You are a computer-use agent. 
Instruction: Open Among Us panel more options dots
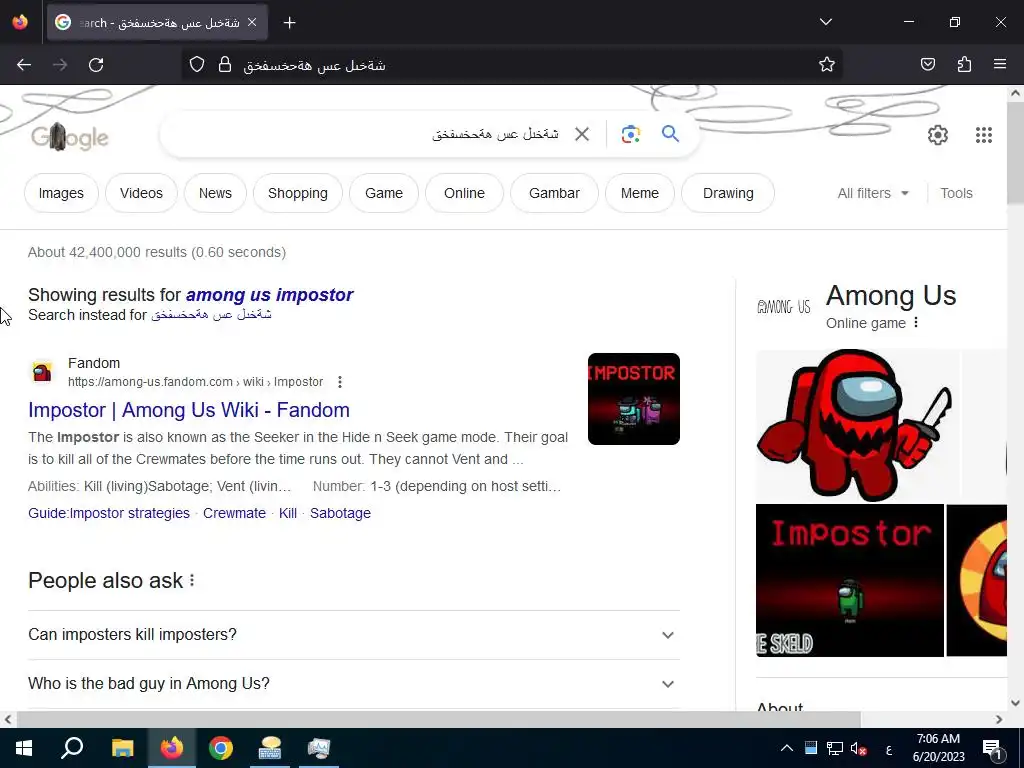click(916, 323)
